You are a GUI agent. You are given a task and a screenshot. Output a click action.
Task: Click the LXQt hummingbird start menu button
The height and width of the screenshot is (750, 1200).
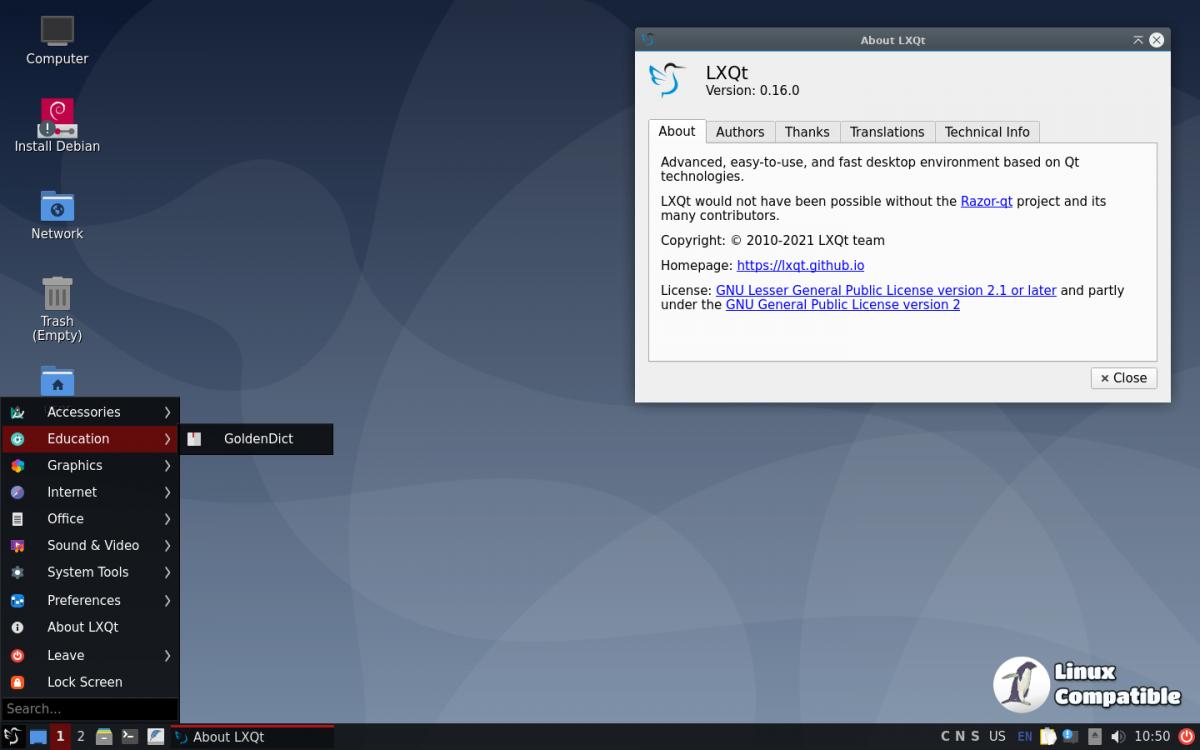(12, 737)
